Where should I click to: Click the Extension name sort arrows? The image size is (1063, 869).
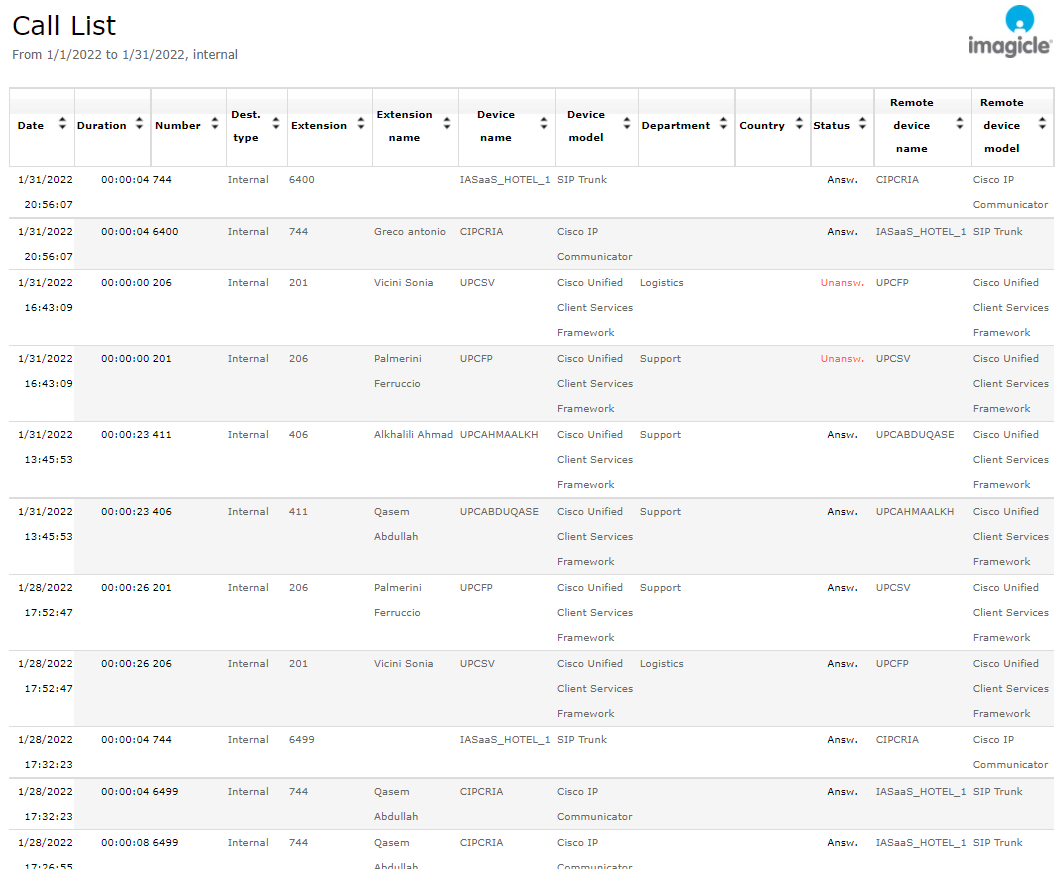pyautogui.click(x=446, y=125)
